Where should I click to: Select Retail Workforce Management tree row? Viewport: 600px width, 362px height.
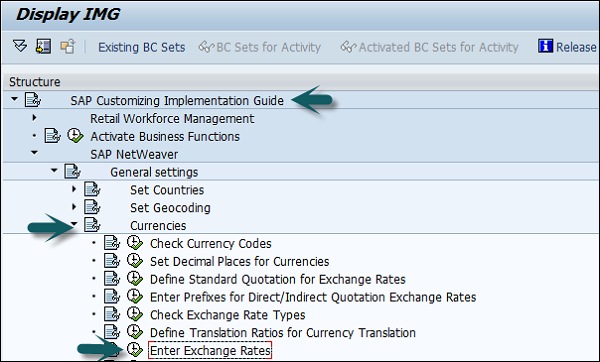coord(172,119)
